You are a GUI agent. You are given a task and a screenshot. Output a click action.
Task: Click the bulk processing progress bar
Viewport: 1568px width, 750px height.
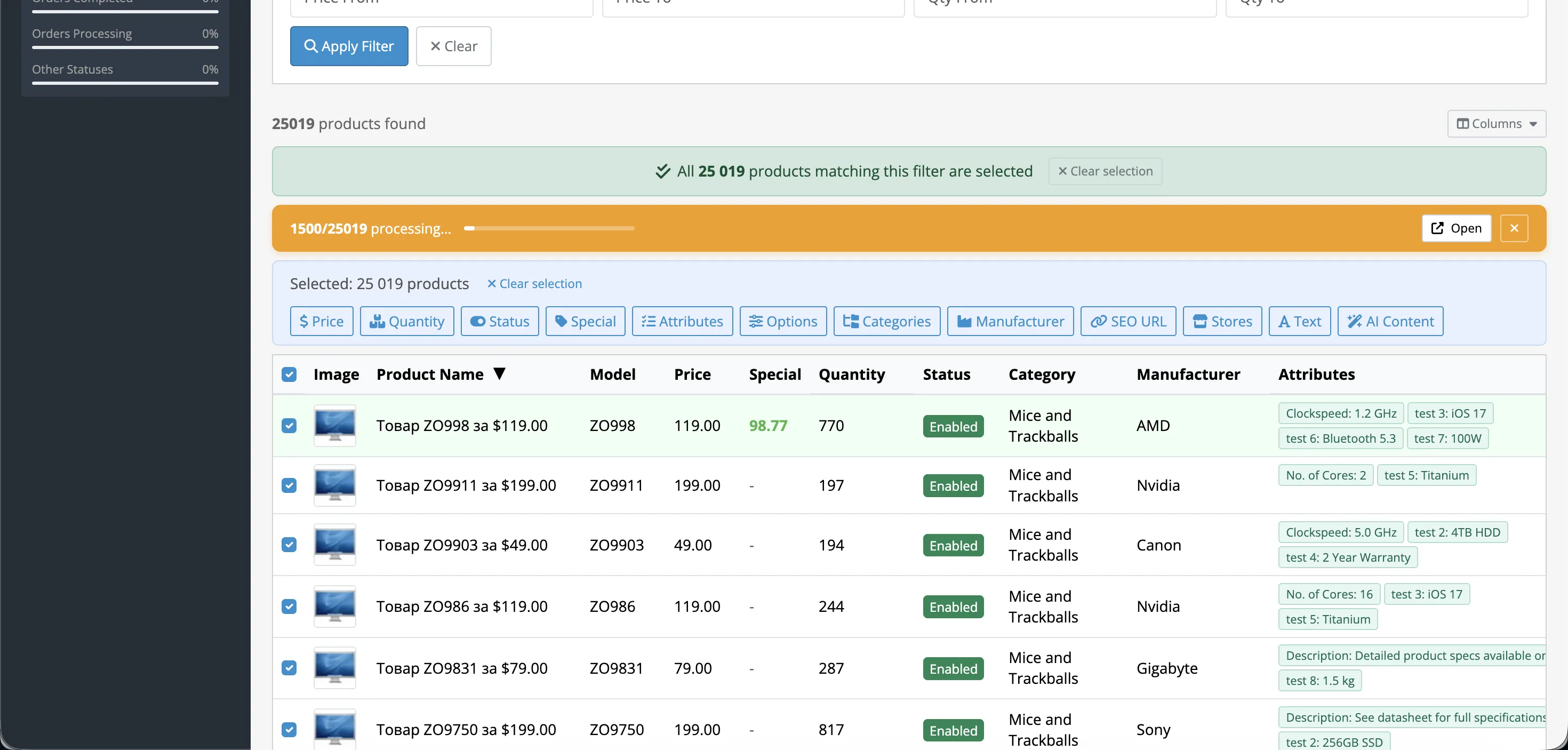548,228
